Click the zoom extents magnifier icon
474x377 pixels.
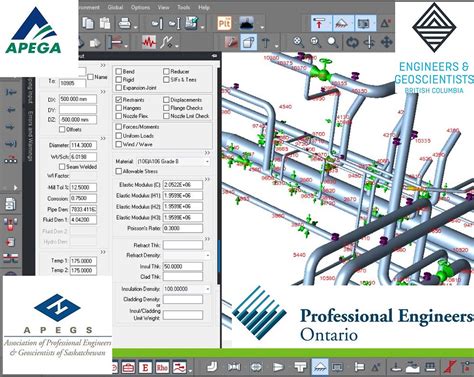tap(298, 42)
